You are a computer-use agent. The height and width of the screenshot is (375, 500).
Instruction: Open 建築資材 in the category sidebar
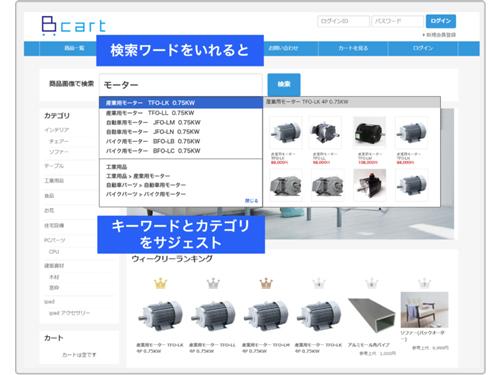point(54,266)
